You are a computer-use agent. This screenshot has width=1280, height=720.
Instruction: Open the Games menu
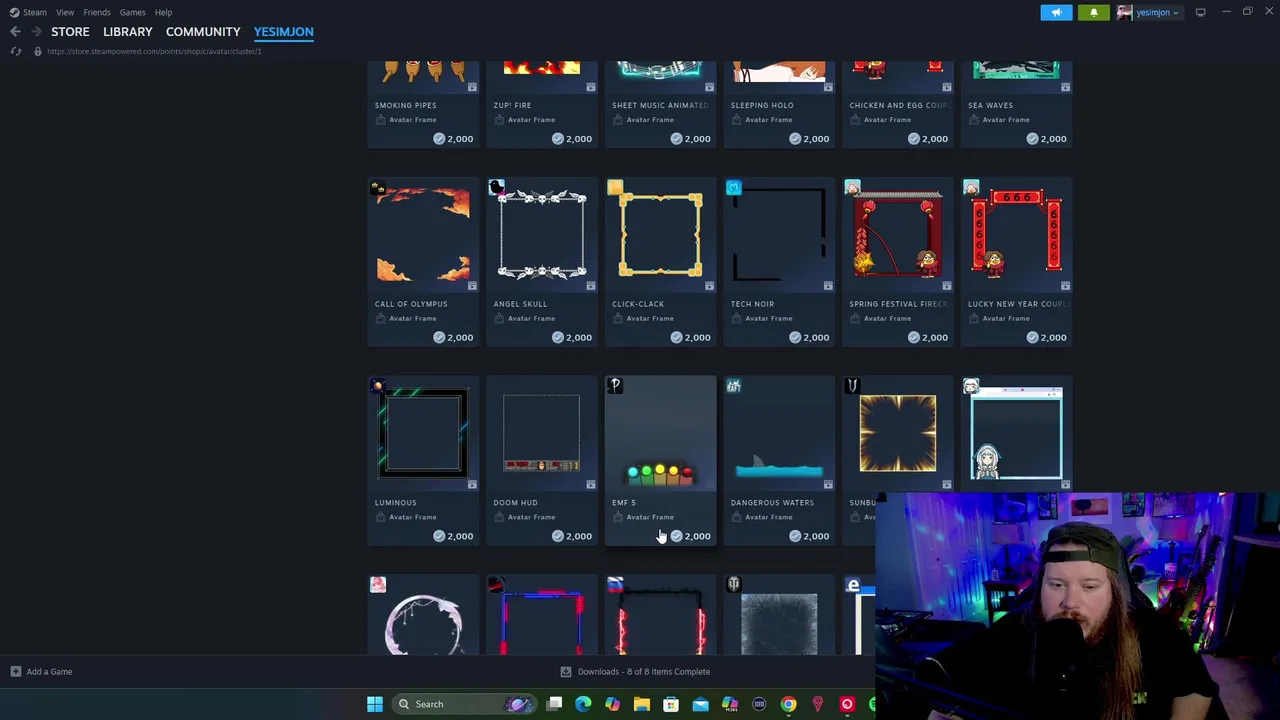point(132,12)
